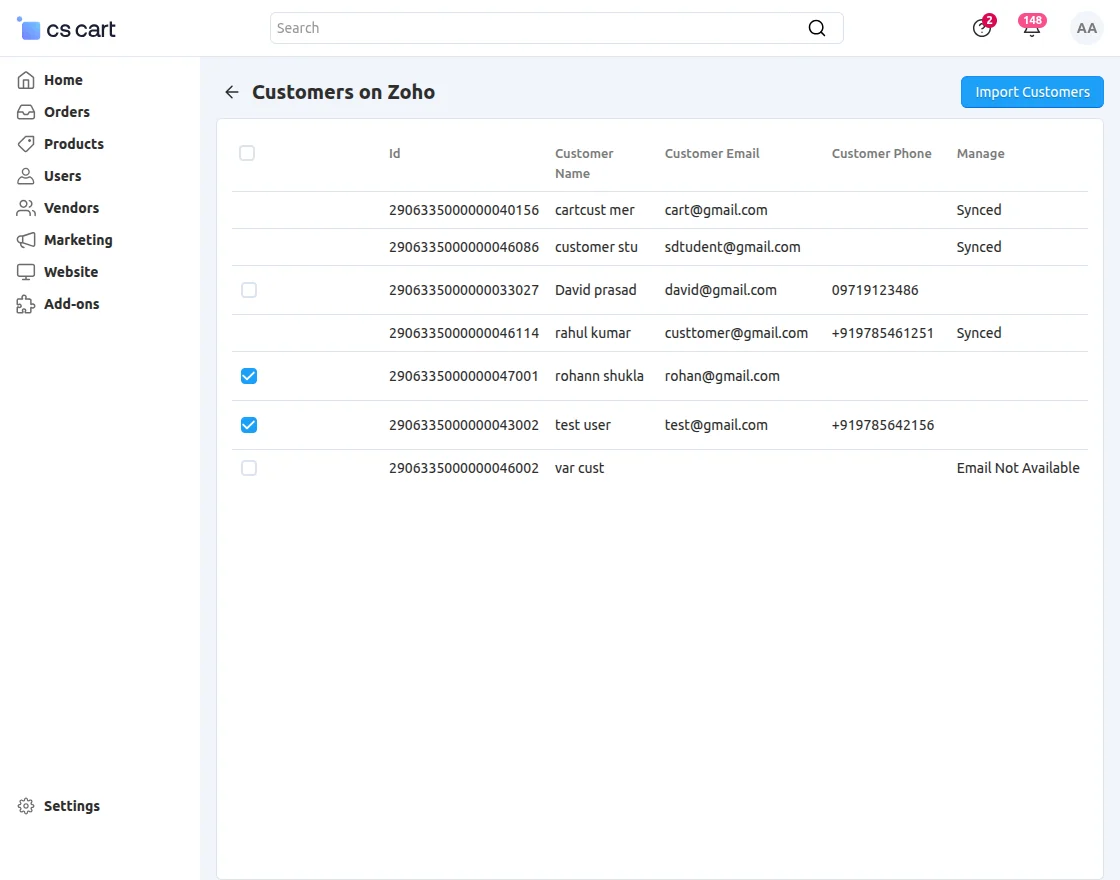Focus the top Search input field
Image resolution: width=1120 pixels, height=880 pixels.
coord(535,28)
